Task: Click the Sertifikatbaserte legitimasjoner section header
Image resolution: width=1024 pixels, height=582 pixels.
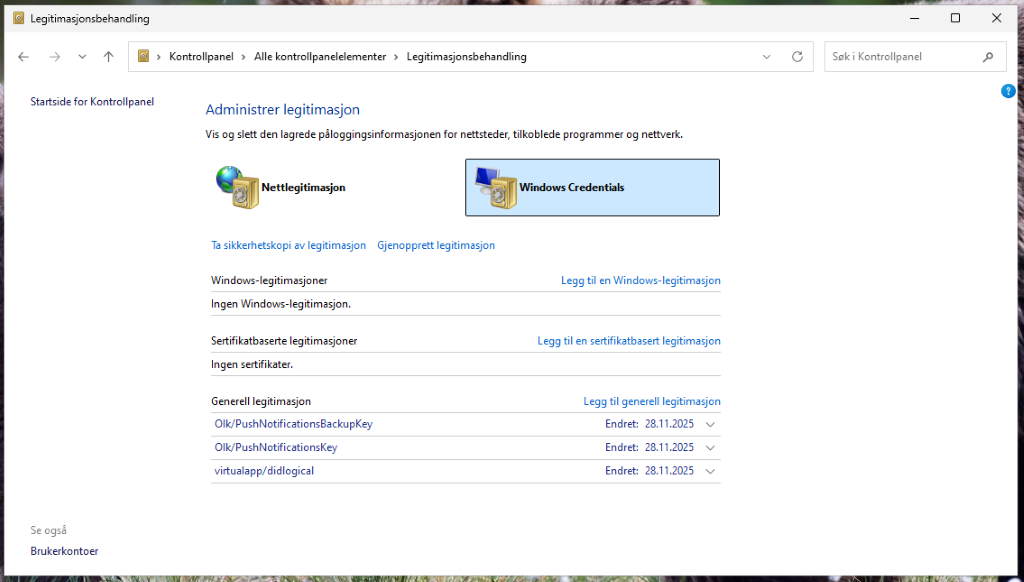Action: (x=284, y=341)
